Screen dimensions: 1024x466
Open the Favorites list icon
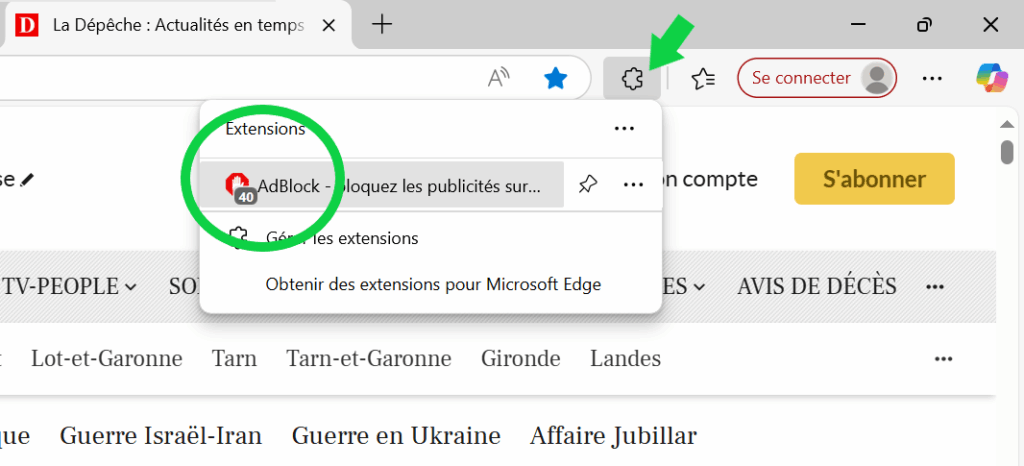click(703, 78)
